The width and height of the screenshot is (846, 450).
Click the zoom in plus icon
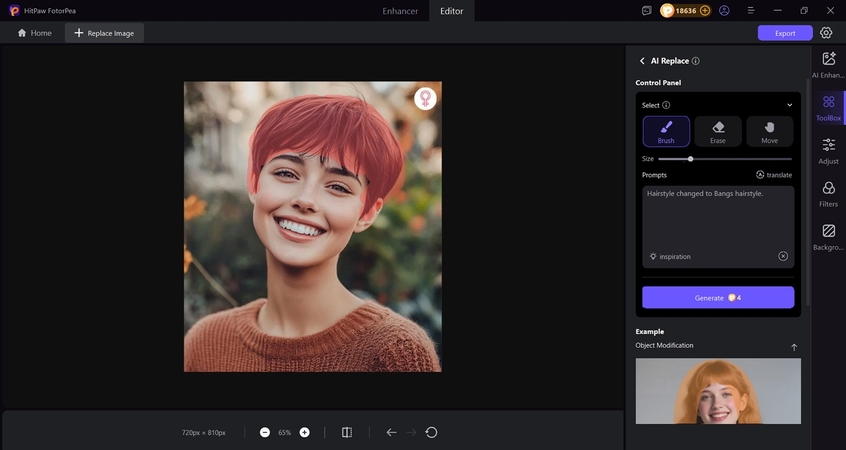305,432
